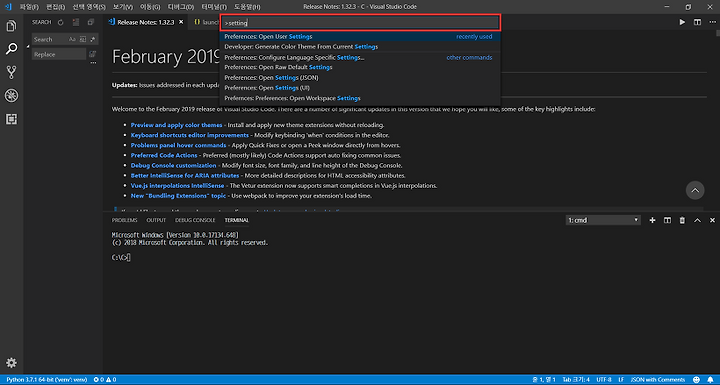Toggle Match Whole Word in search box
This screenshot has width=720, height=385.
pos(83,40)
